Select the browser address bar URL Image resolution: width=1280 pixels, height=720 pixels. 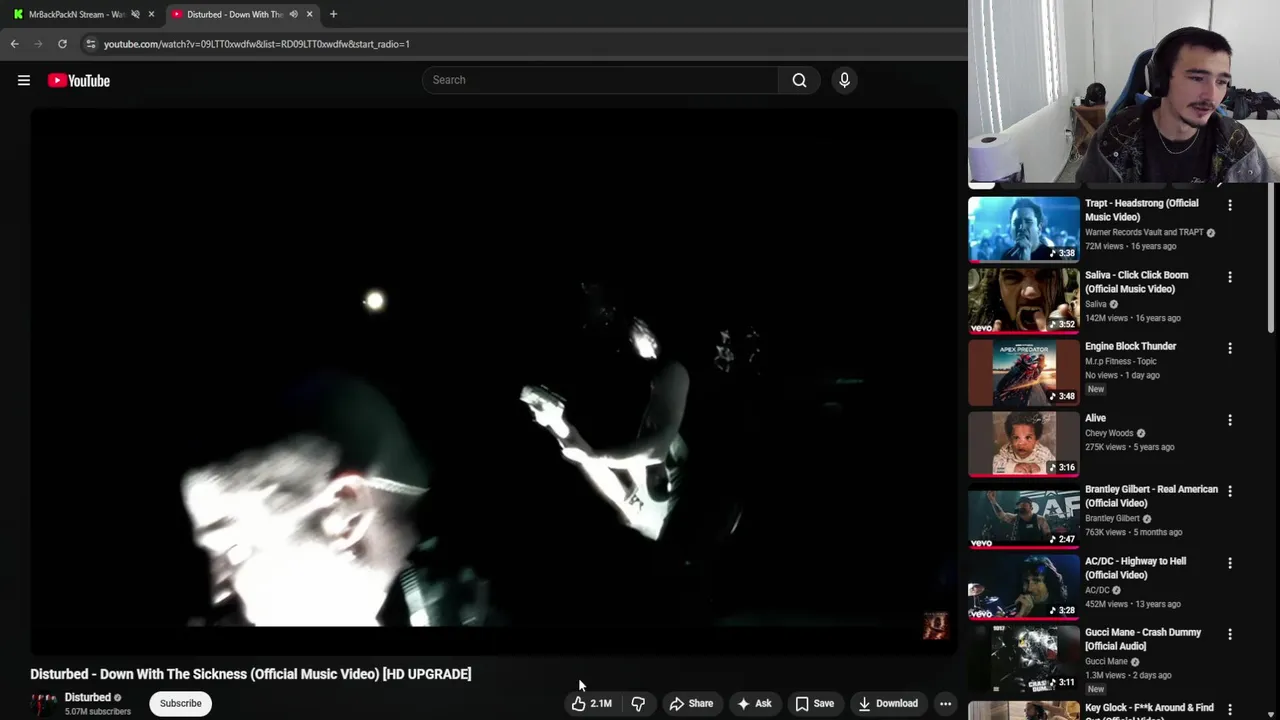pos(257,44)
